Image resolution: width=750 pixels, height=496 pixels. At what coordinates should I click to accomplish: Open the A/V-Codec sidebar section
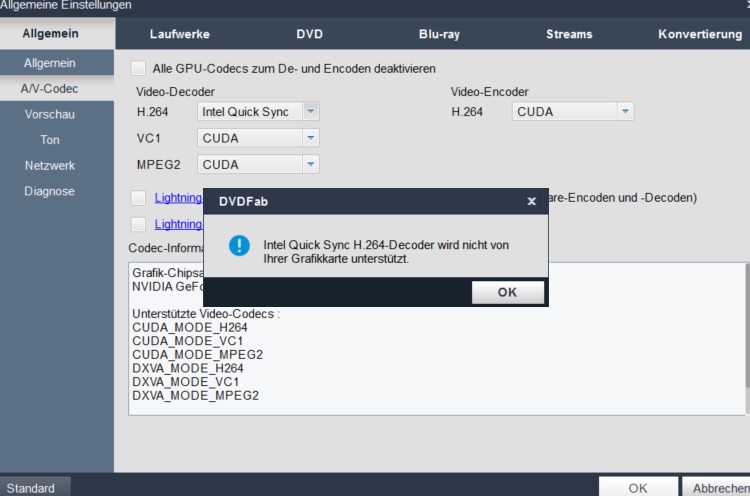(x=57, y=88)
